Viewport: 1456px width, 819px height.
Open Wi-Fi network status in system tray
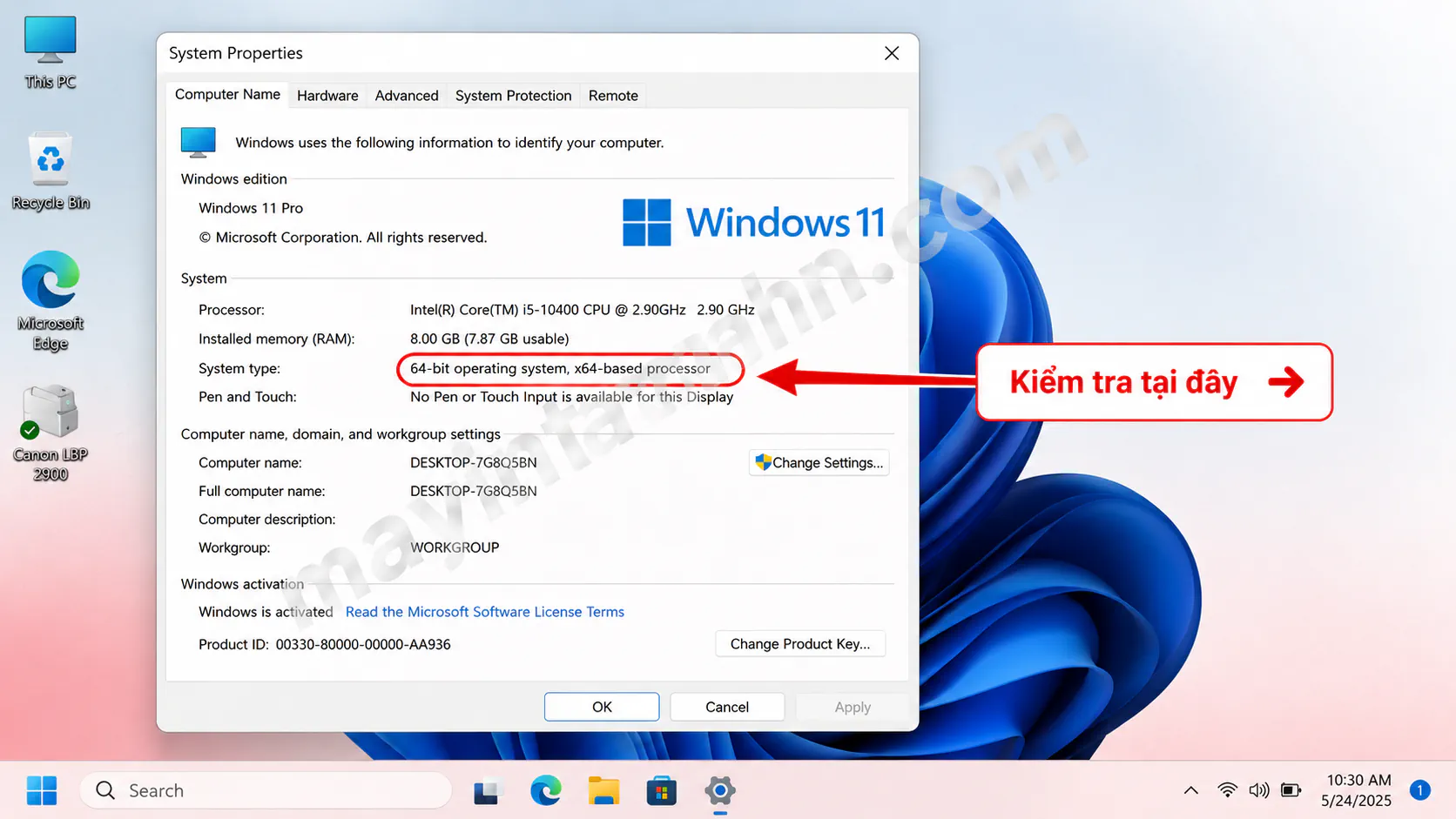(1227, 790)
